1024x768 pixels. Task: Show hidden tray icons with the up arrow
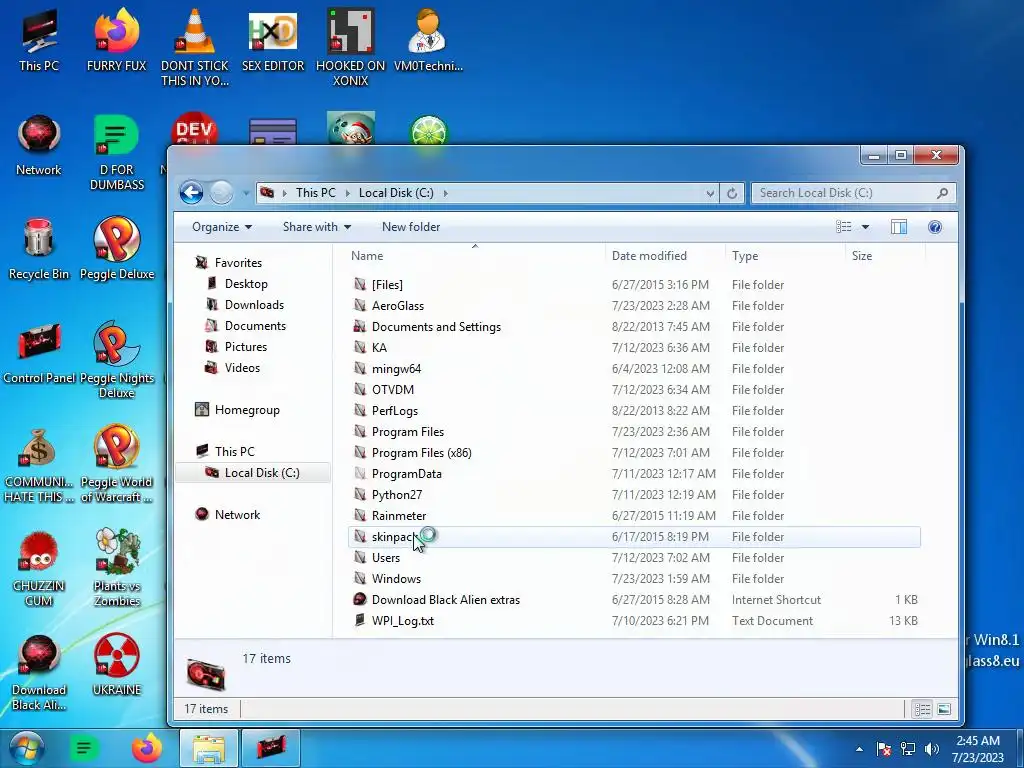point(859,749)
